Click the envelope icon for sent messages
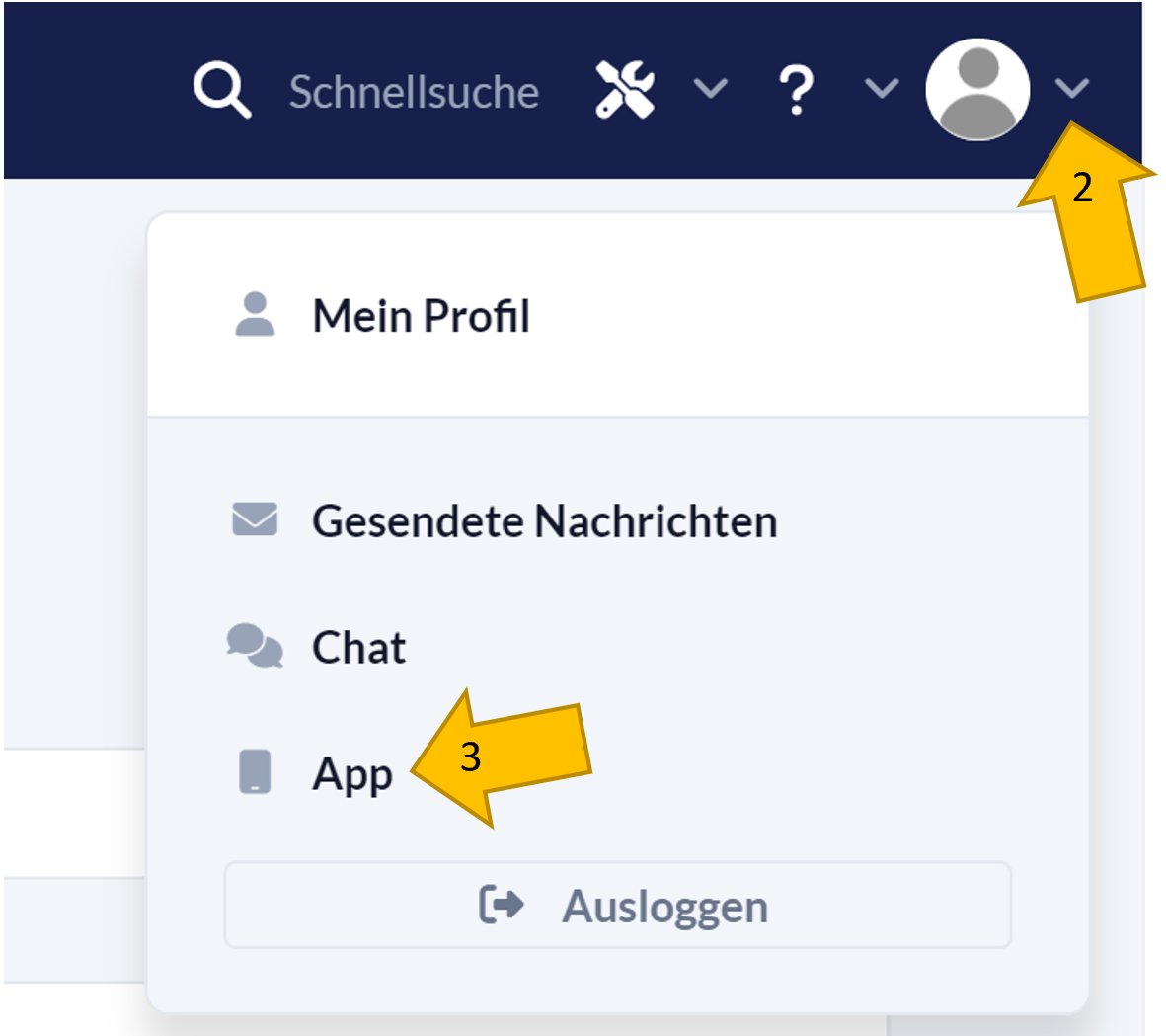Image resolution: width=1166 pixels, height=1036 pixels. click(255, 519)
